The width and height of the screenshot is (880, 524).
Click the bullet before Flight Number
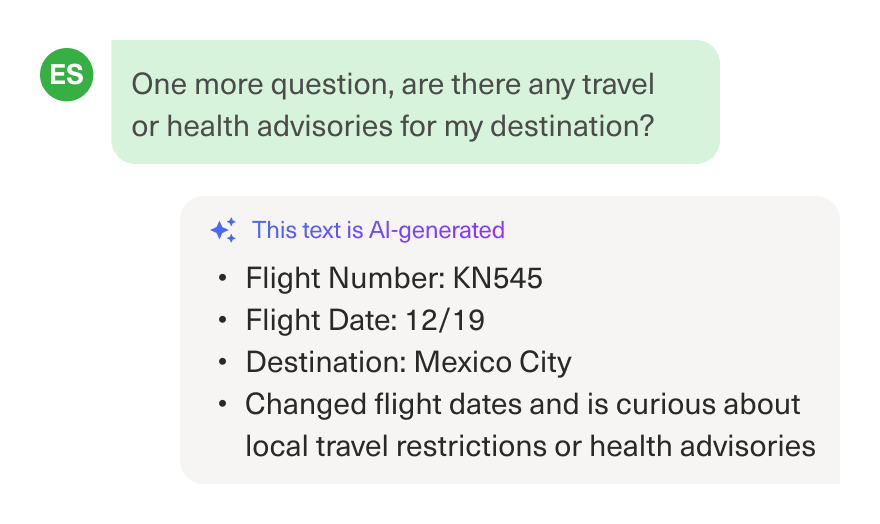(x=223, y=278)
